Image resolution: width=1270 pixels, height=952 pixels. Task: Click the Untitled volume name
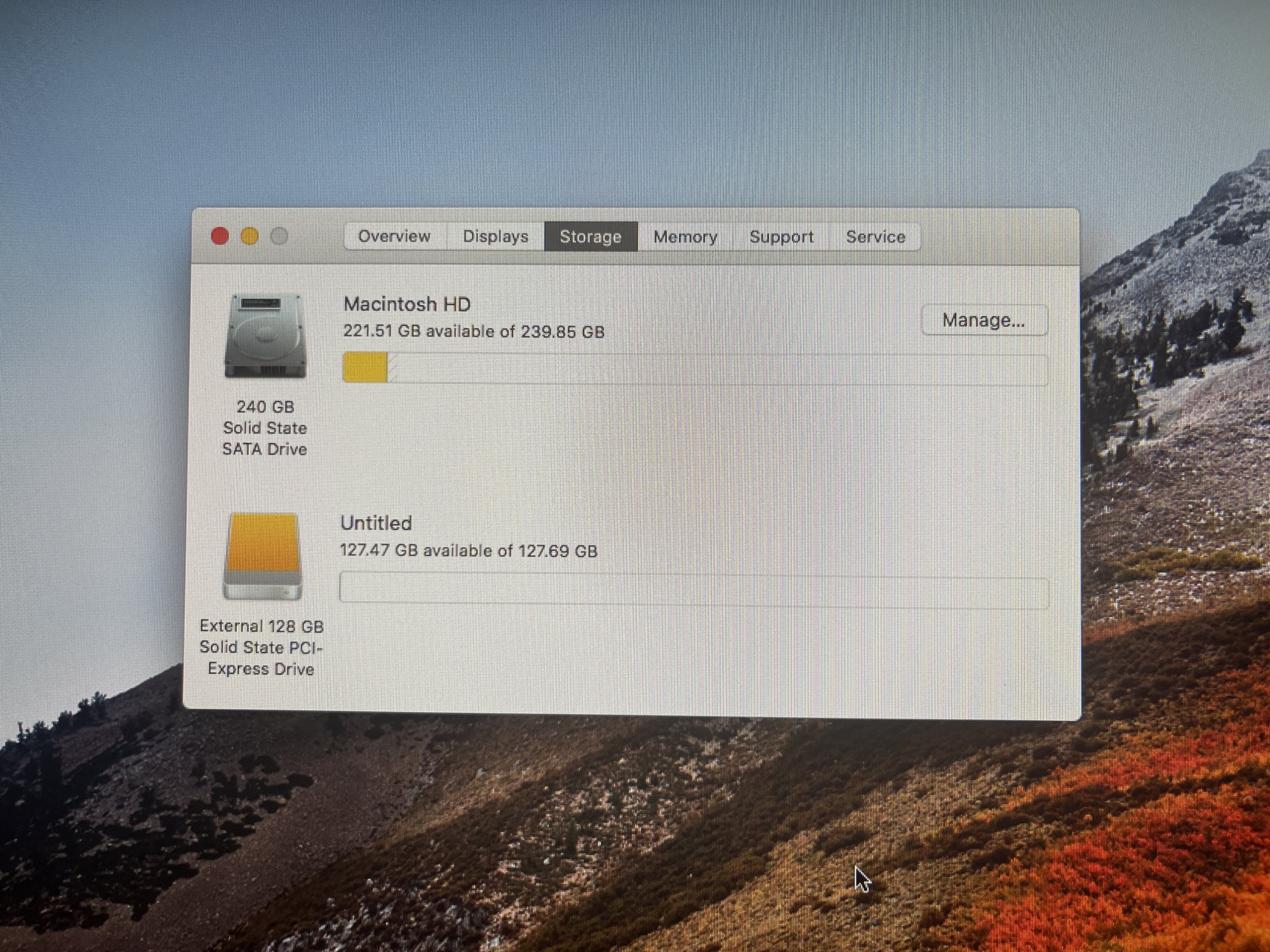pyautogui.click(x=377, y=523)
